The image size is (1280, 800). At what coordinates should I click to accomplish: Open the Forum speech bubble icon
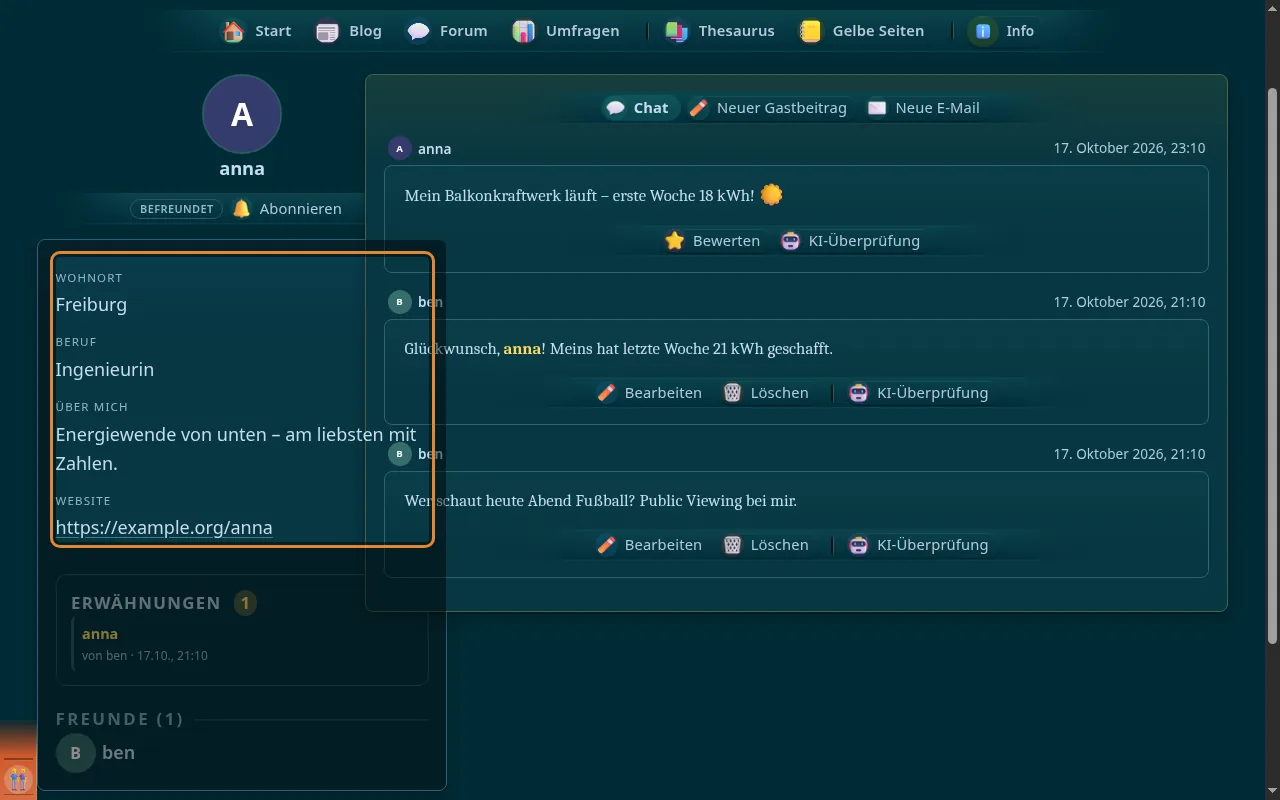[419, 31]
